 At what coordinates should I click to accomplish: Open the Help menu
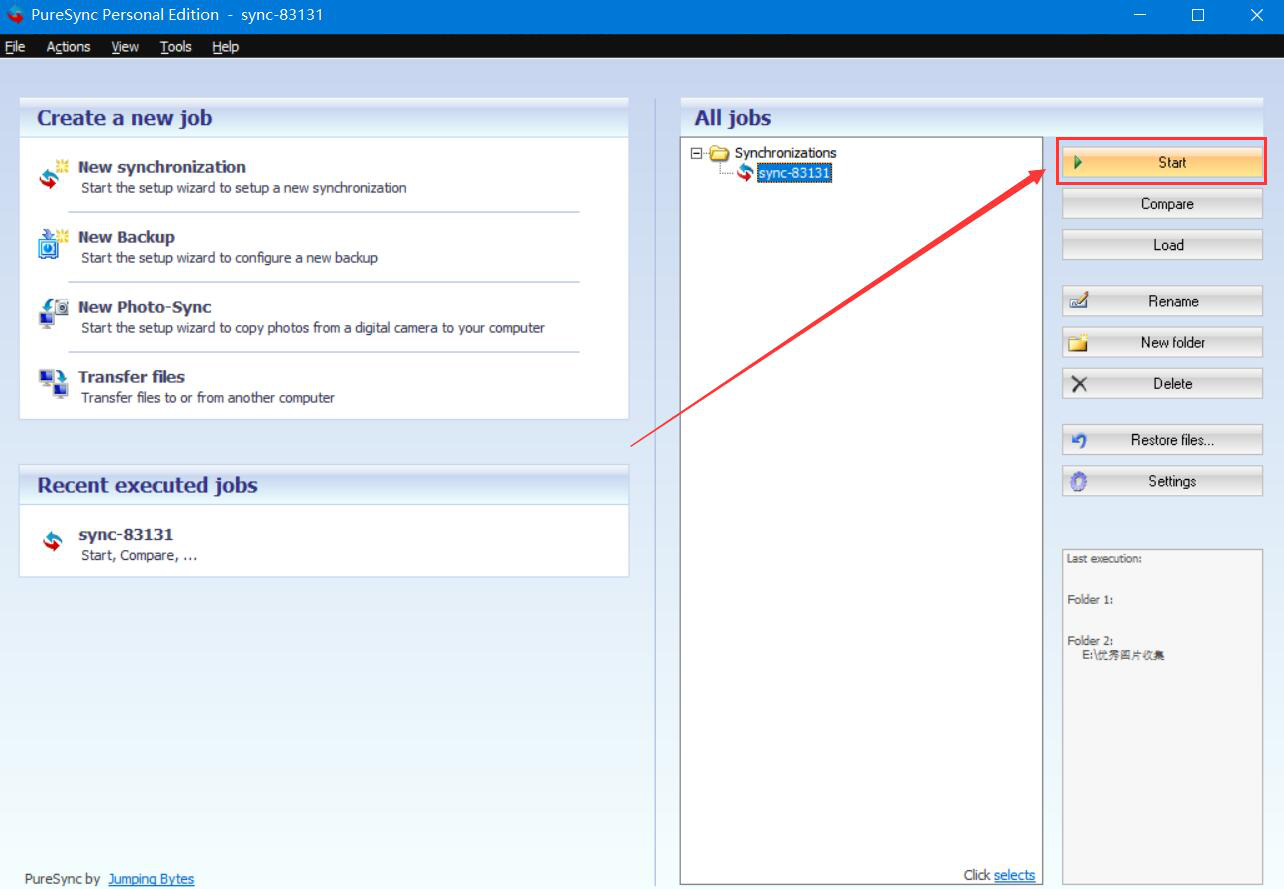tap(225, 47)
